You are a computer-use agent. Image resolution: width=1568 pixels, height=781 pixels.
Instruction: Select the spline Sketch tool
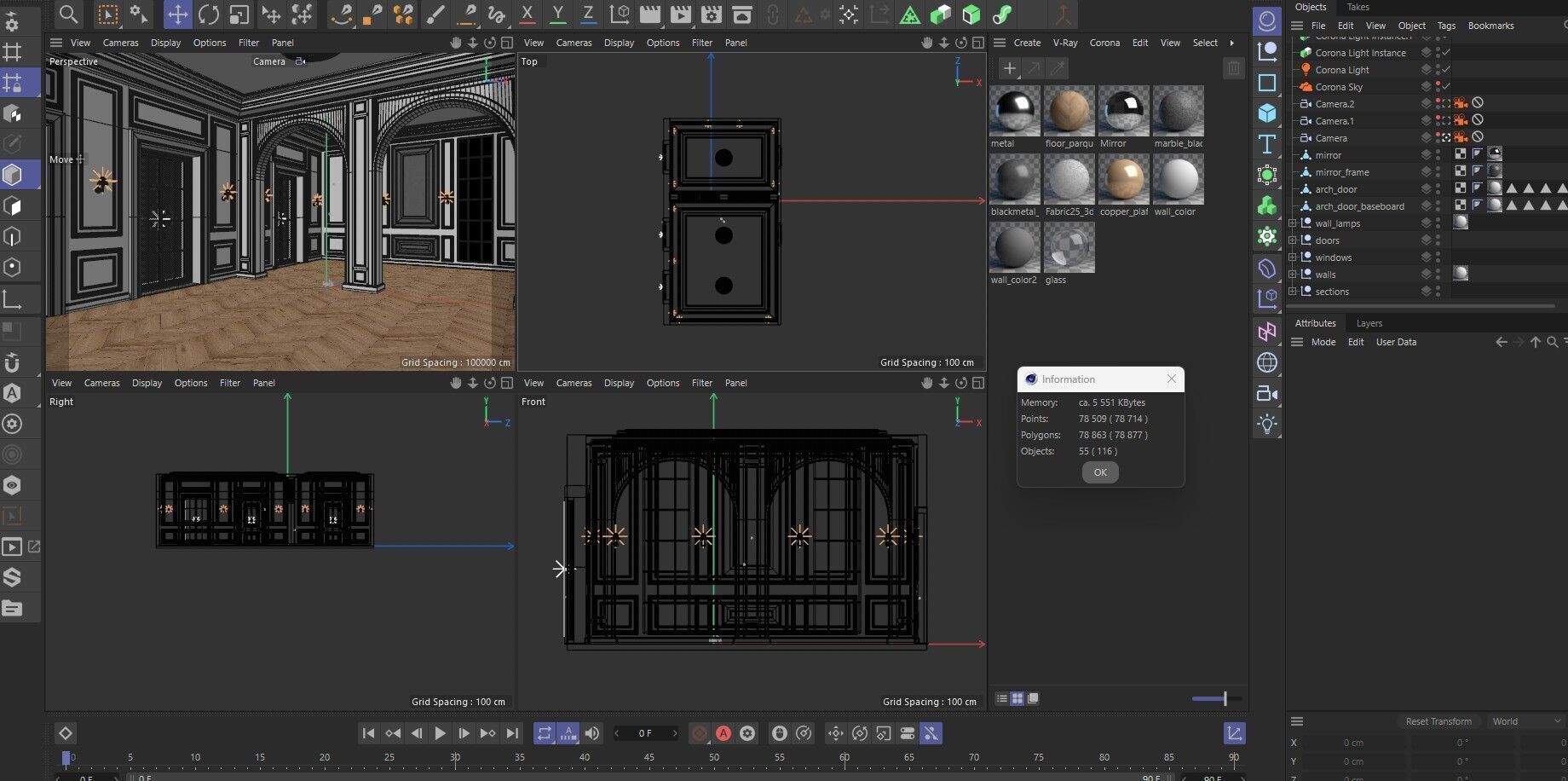(496, 14)
